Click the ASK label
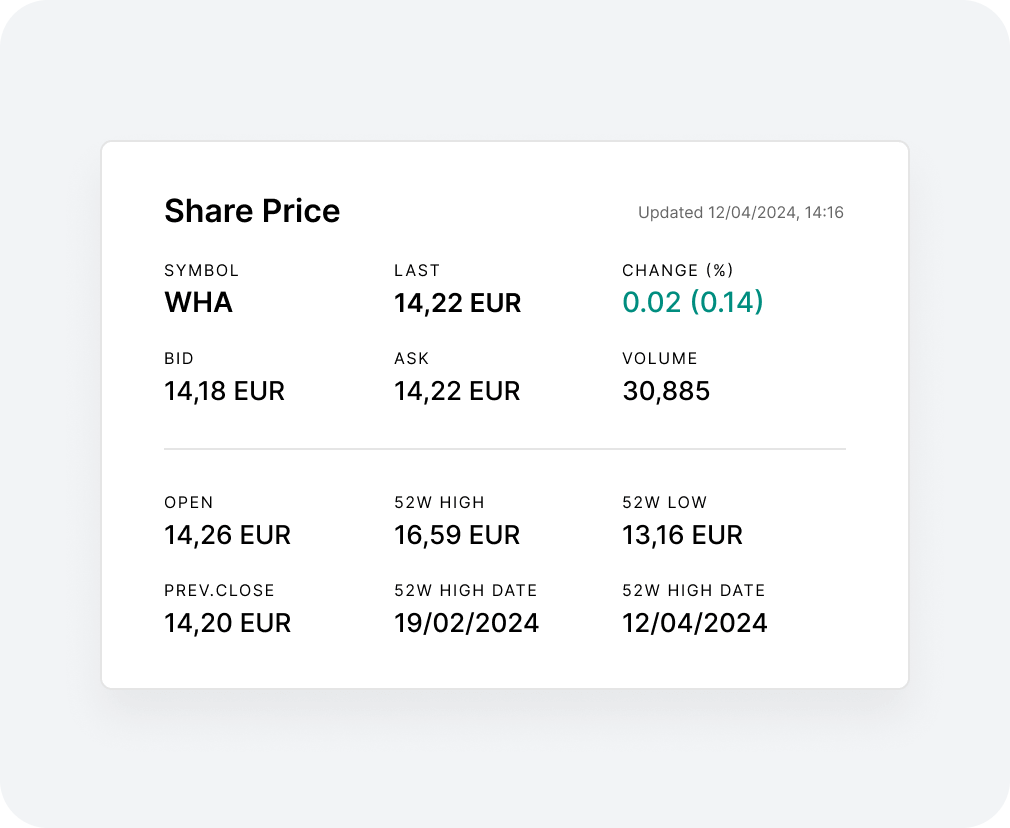 click(412, 358)
